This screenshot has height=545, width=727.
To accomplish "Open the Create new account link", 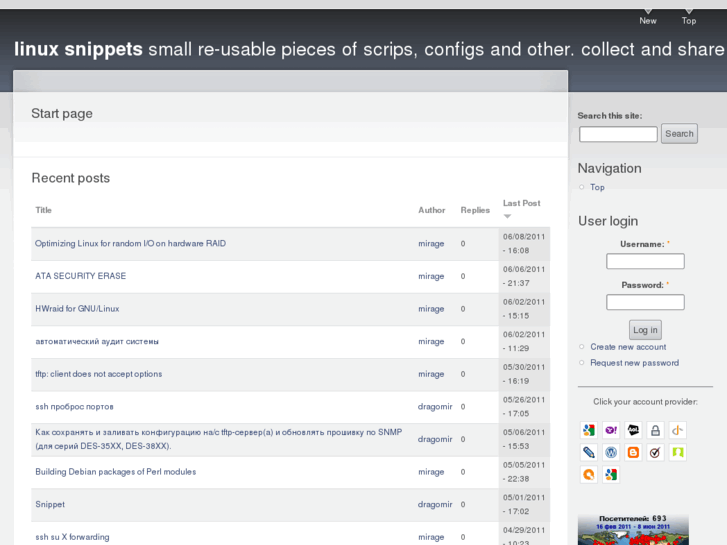I will tap(628, 347).
